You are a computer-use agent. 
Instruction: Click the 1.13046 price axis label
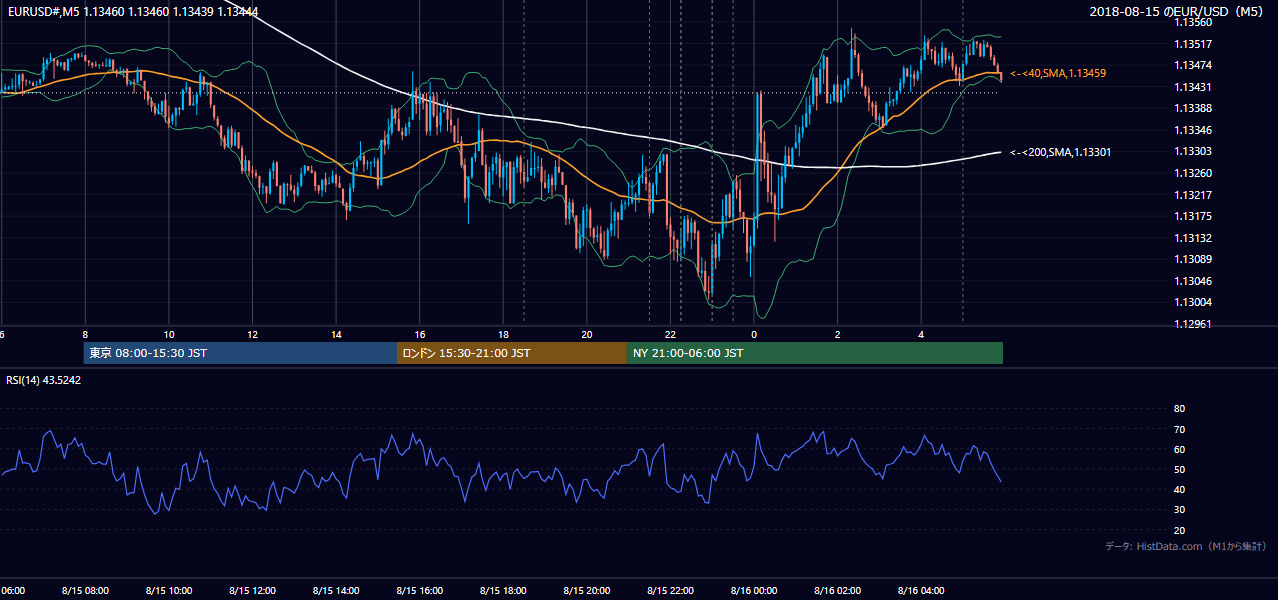pyautogui.click(x=1193, y=281)
